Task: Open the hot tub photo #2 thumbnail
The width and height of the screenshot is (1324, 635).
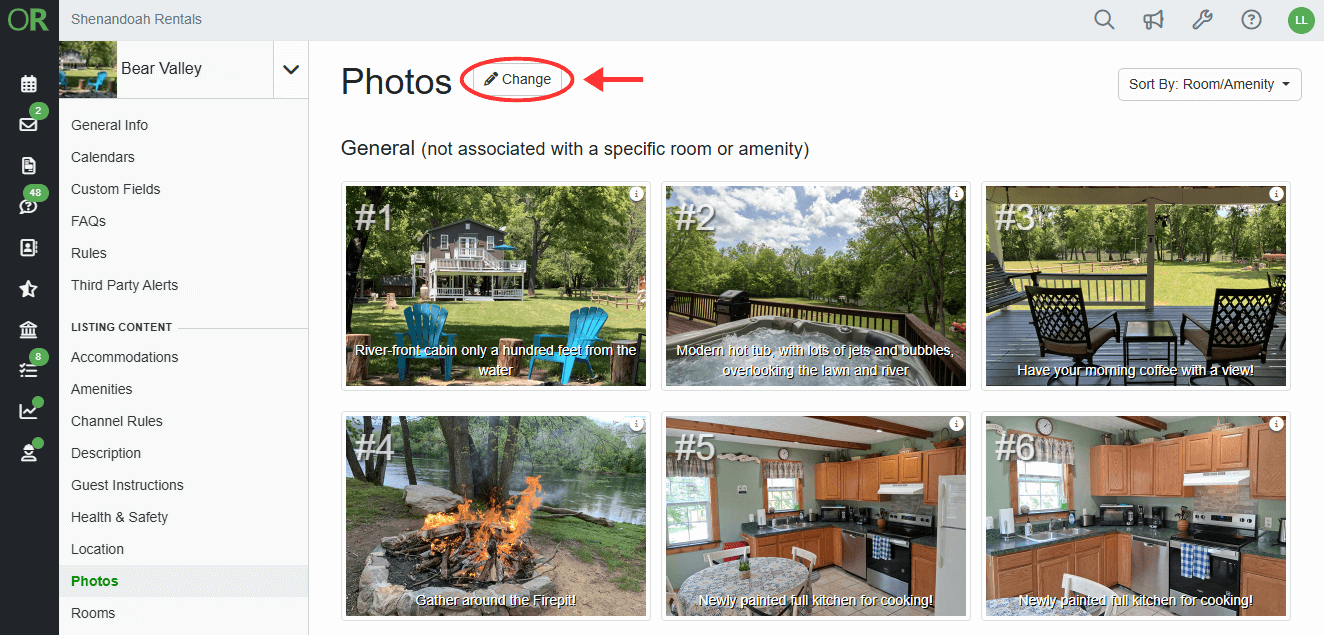Action: point(816,286)
